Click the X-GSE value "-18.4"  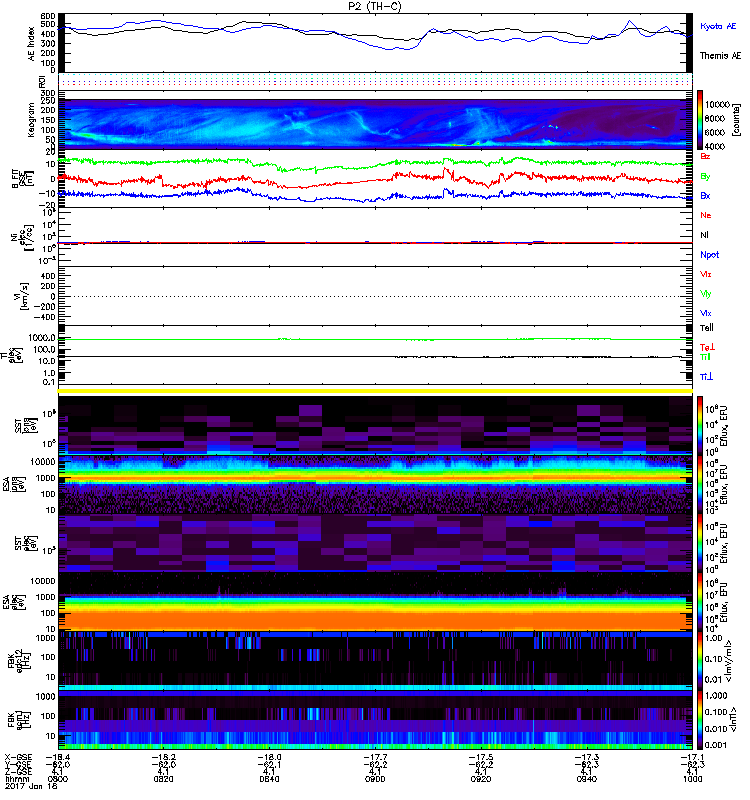58,758
